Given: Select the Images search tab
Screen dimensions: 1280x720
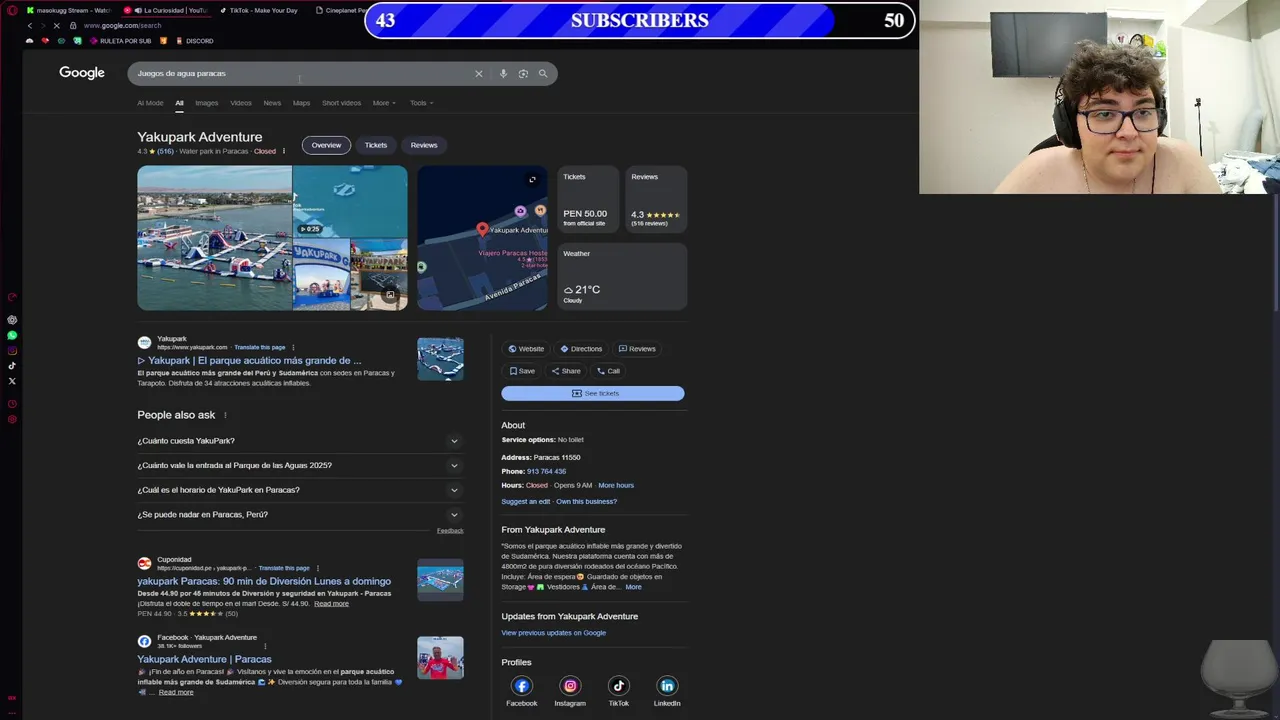Looking at the screenshot, I should click(207, 103).
